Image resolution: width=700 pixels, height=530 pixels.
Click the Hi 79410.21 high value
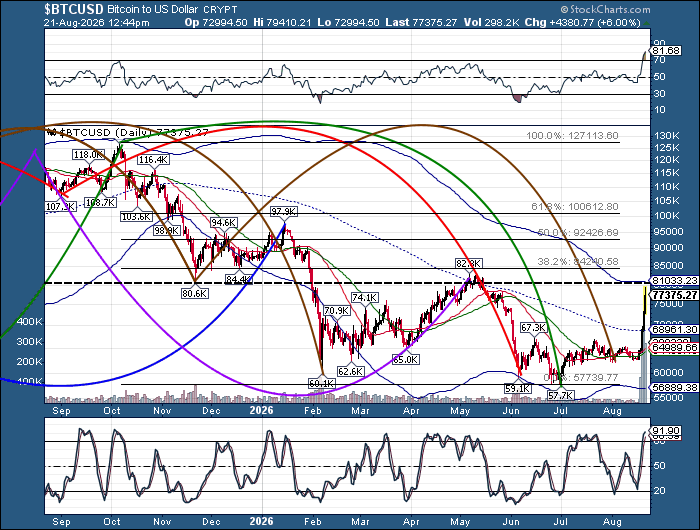tap(282, 22)
